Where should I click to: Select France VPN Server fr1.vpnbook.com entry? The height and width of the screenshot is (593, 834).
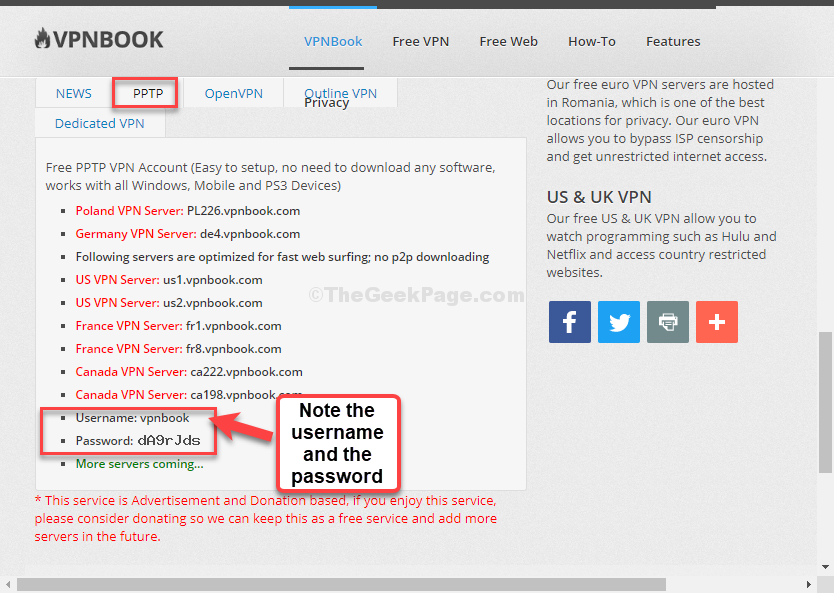point(178,325)
